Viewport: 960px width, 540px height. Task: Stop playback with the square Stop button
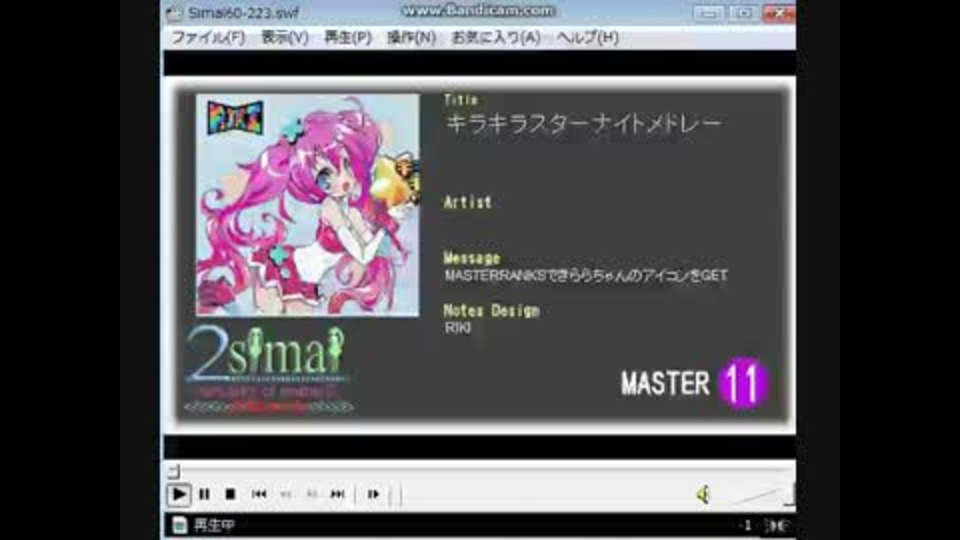[x=230, y=494]
